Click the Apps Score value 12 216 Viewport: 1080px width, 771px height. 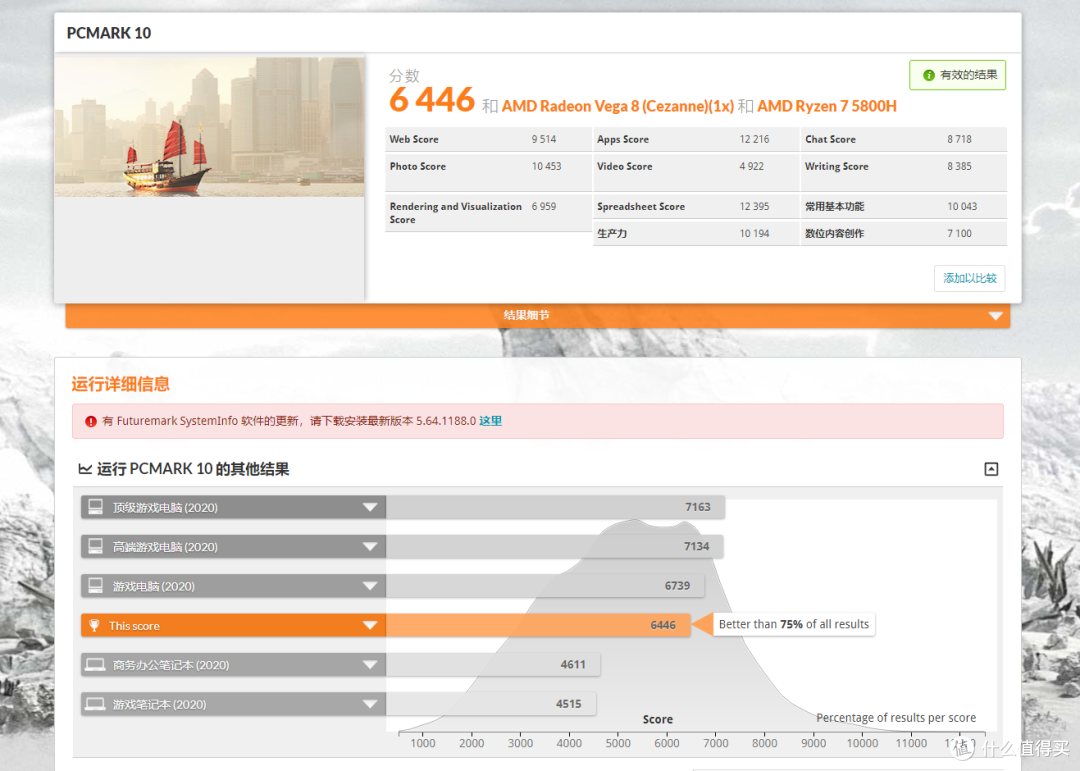754,139
